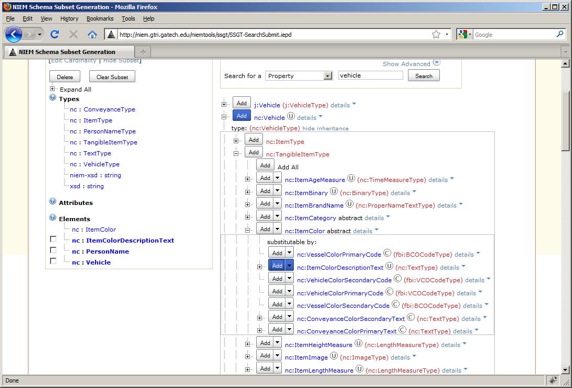This screenshot has width=572, height=388.
Task: Open the nc : ConveyanceType type link
Action: click(103, 109)
